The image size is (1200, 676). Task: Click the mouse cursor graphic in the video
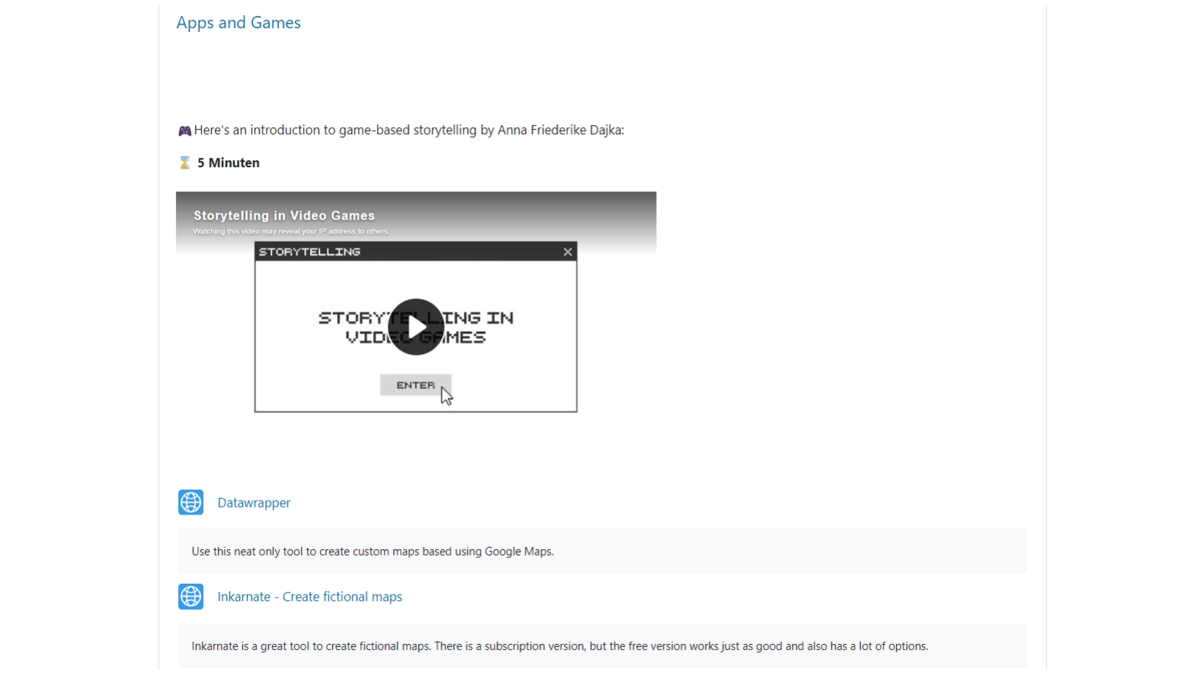point(446,395)
